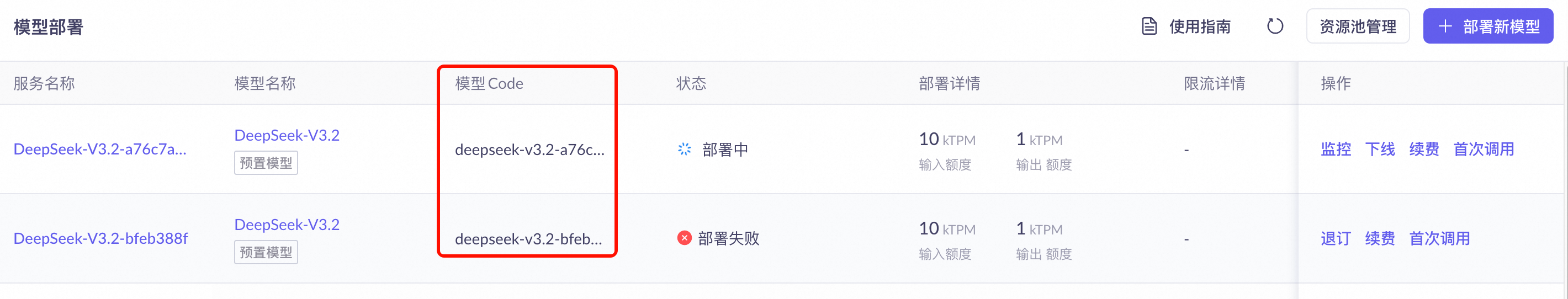The width and height of the screenshot is (1568, 299).
Task: Click the DeepSeek-V3.2 model name in the first row
Action: (287, 135)
